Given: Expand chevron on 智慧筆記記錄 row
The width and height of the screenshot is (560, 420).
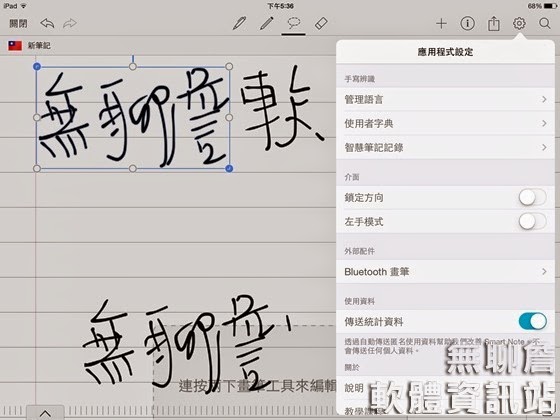Looking at the screenshot, I should 544,148.
